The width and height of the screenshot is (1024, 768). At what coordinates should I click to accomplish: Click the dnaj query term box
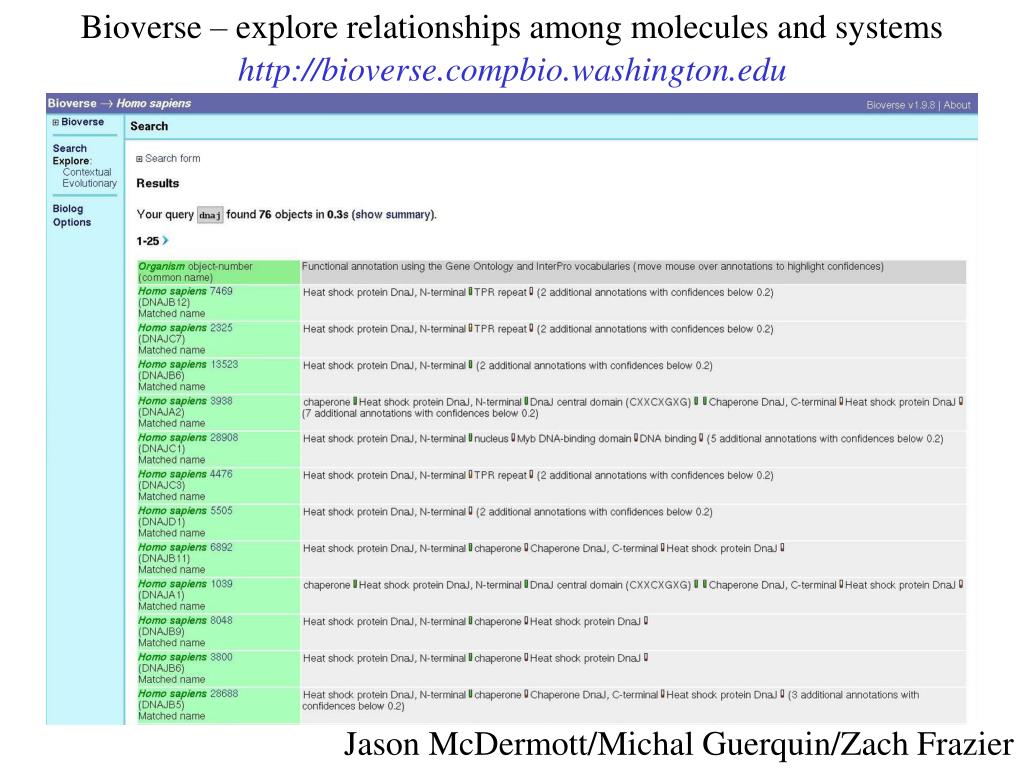coord(210,215)
